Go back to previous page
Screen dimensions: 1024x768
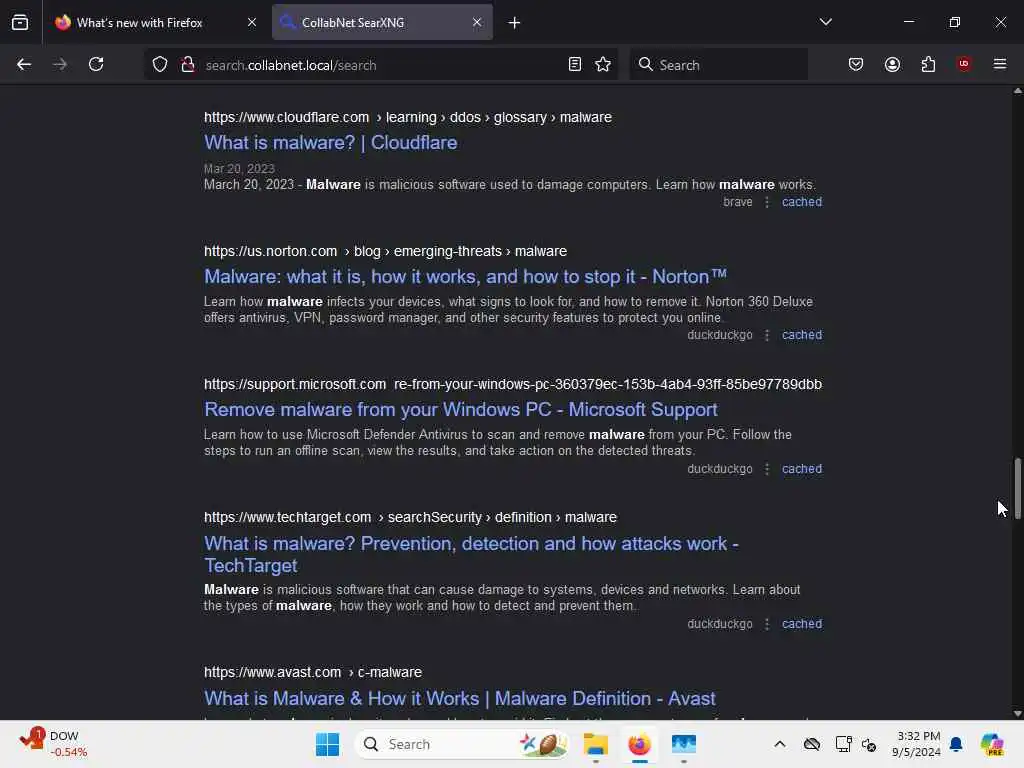24,65
